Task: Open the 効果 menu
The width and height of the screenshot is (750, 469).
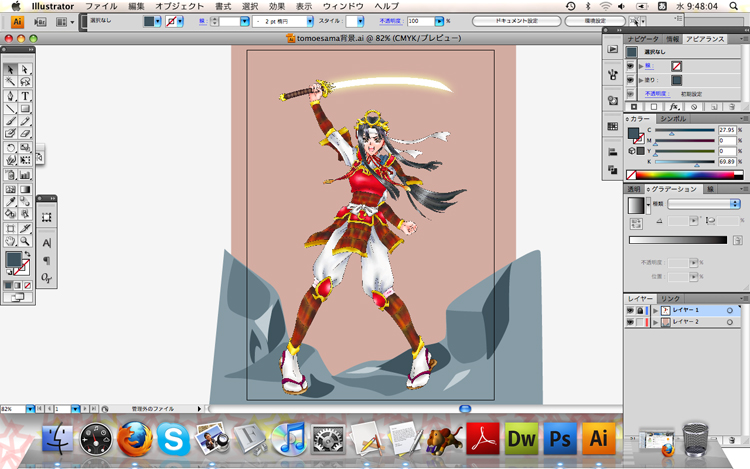Action: click(x=277, y=6)
